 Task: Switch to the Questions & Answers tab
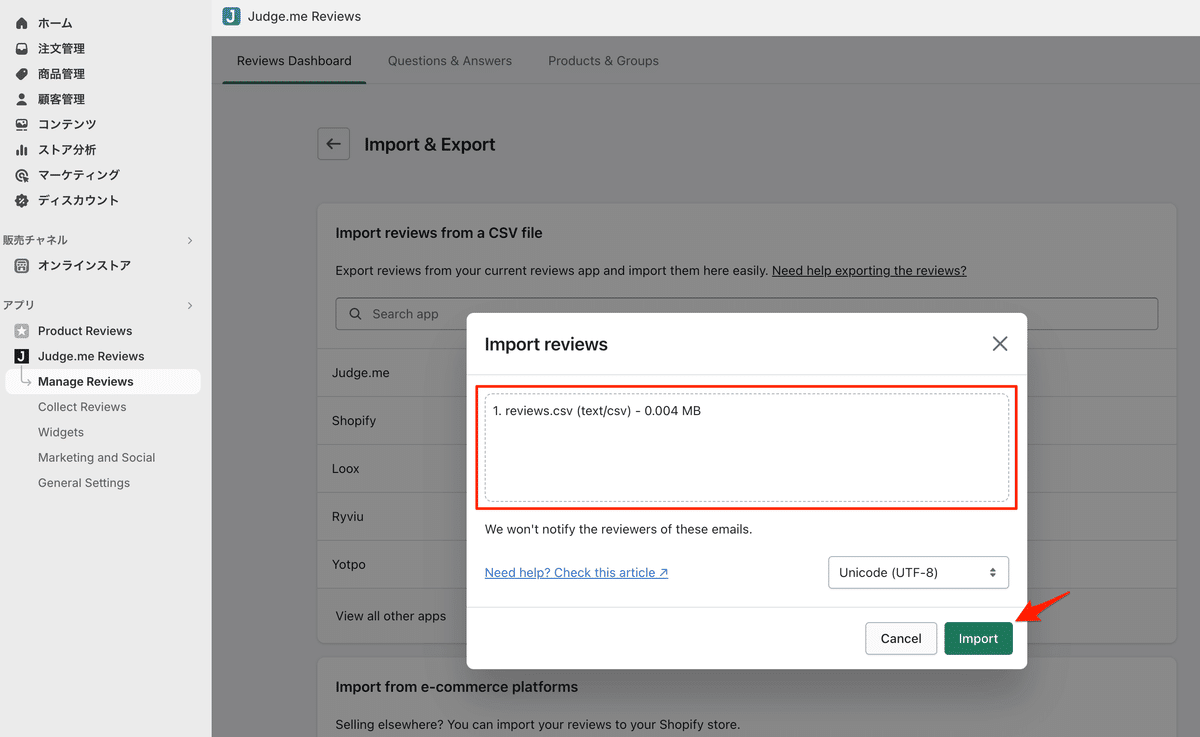click(450, 61)
